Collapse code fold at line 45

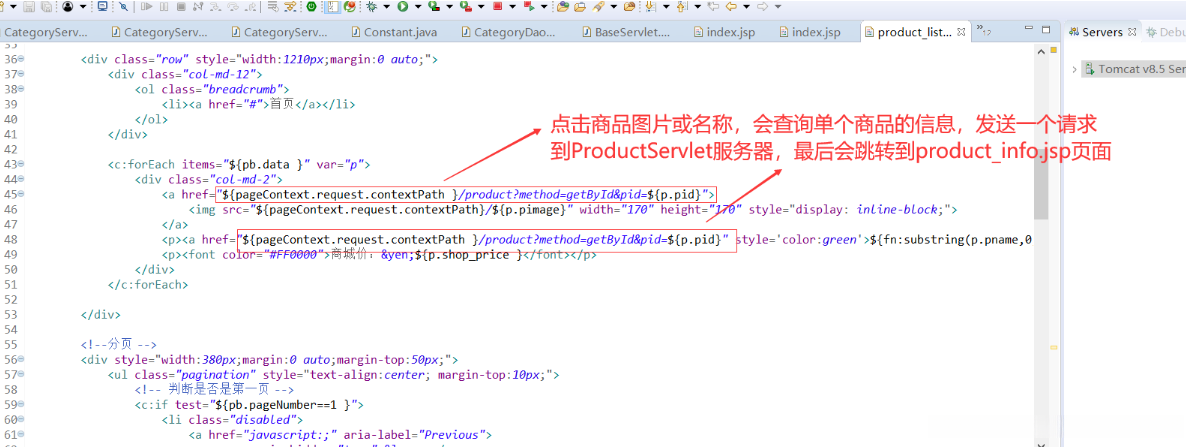pos(20,194)
